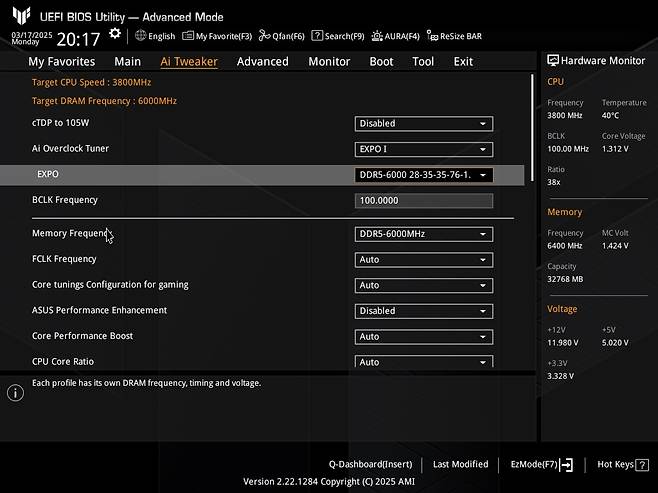Select the Ai Overclock Tuner label
The height and width of the screenshot is (493, 658).
point(70,149)
